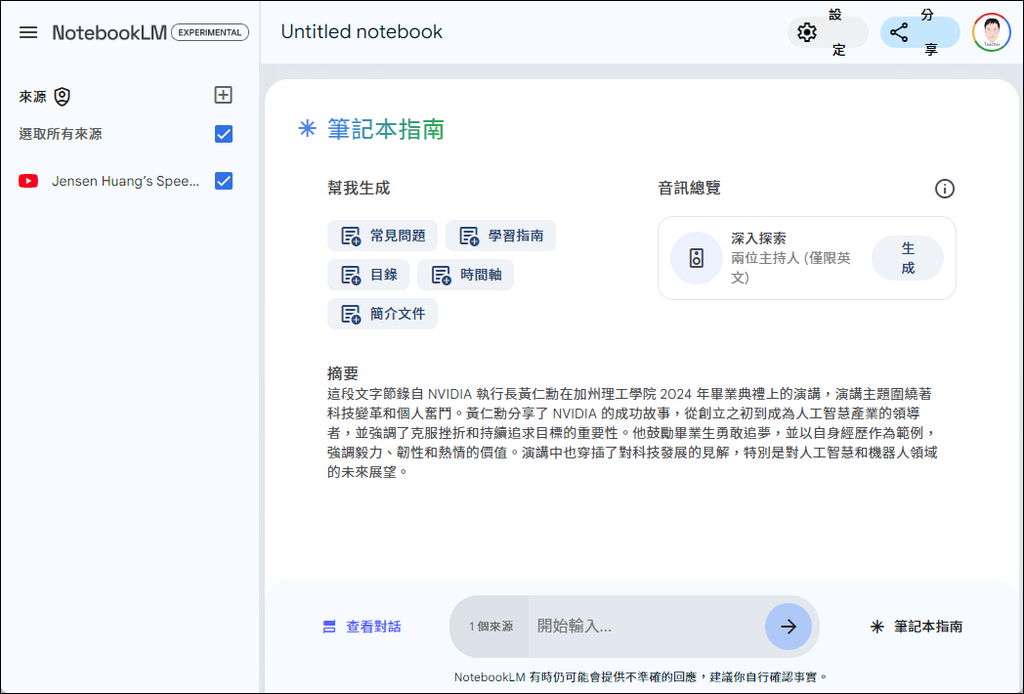Click the NotebookLM logo text
1024x694 pixels.
pyautogui.click(x=109, y=32)
